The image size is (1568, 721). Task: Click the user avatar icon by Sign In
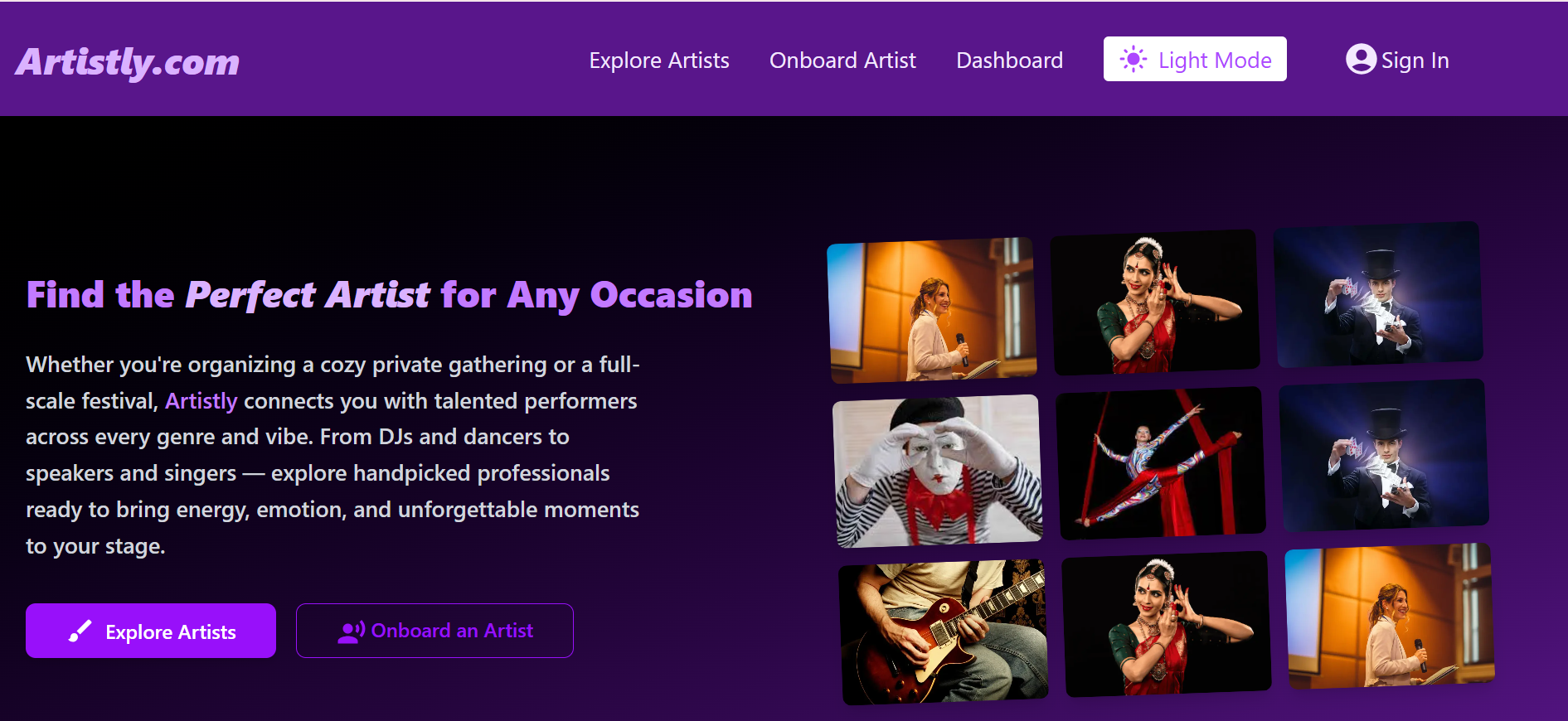1361,59
